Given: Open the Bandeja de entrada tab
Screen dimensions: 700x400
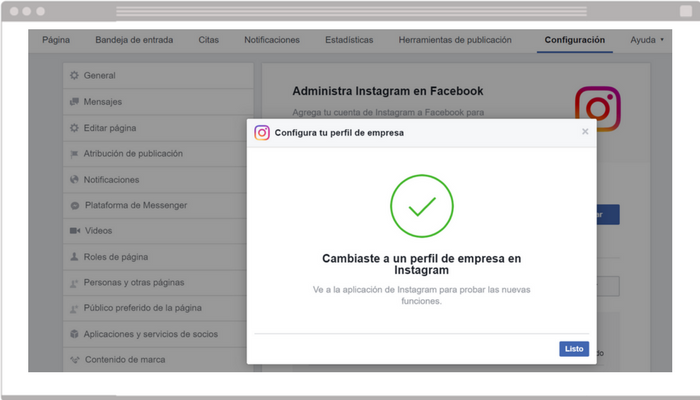Looking at the screenshot, I should pos(134,40).
